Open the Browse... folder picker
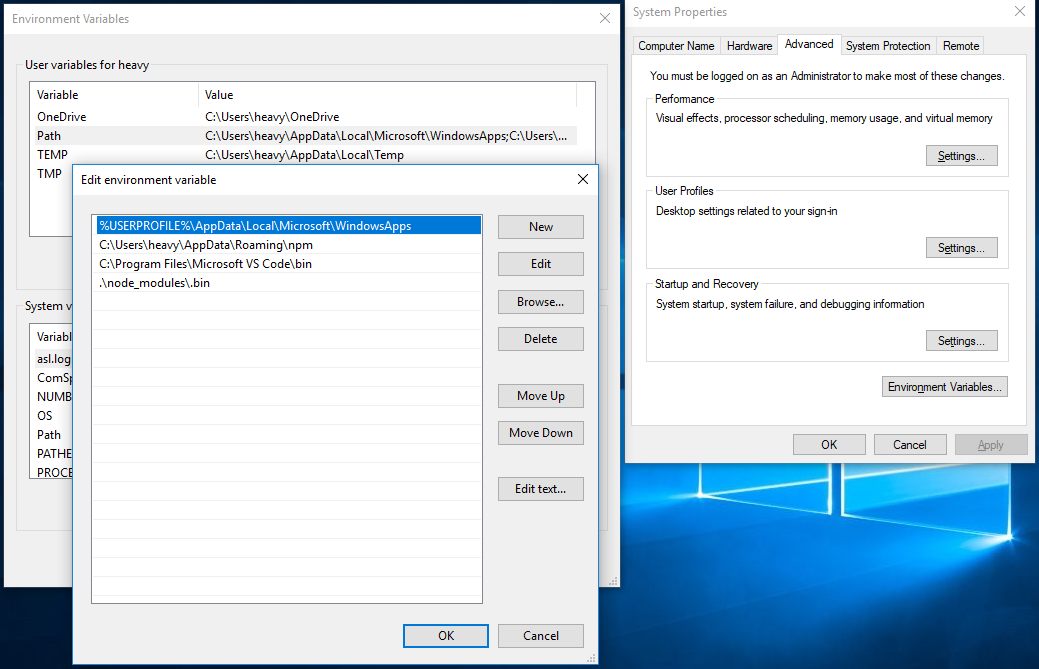This screenshot has width=1039, height=669. click(x=541, y=301)
